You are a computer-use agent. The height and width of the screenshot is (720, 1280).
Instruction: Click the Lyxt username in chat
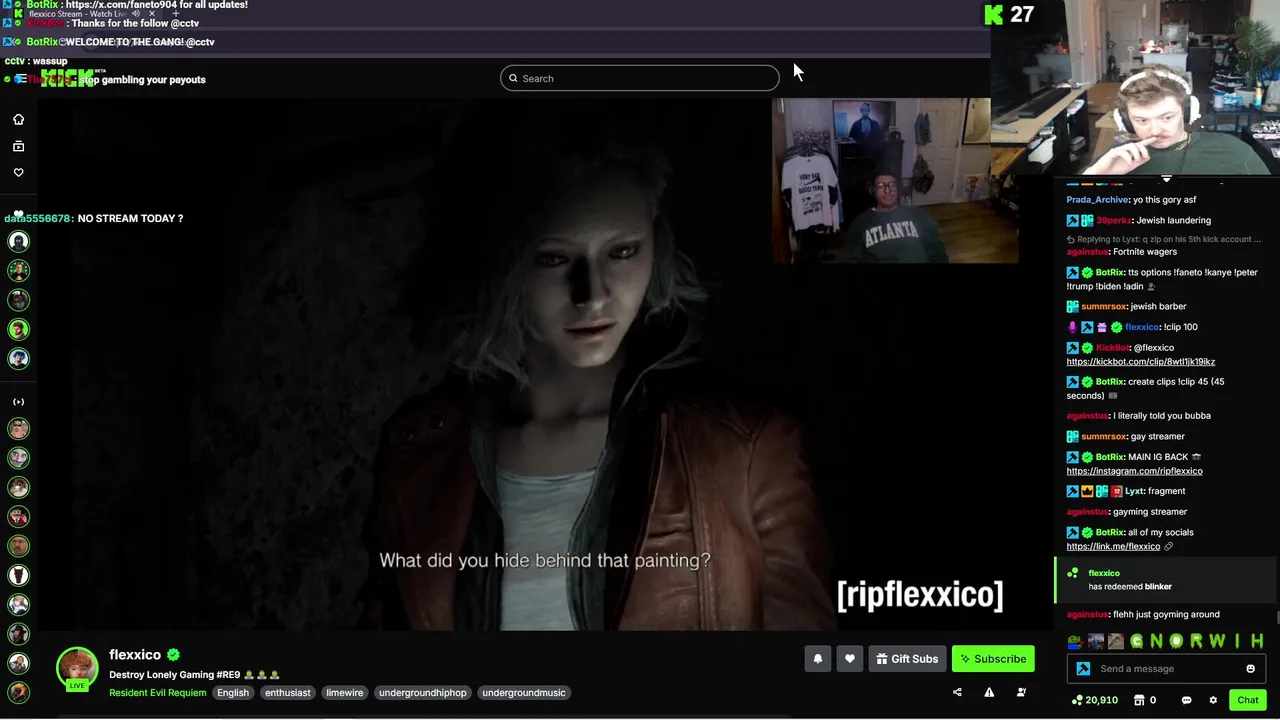[1134, 491]
